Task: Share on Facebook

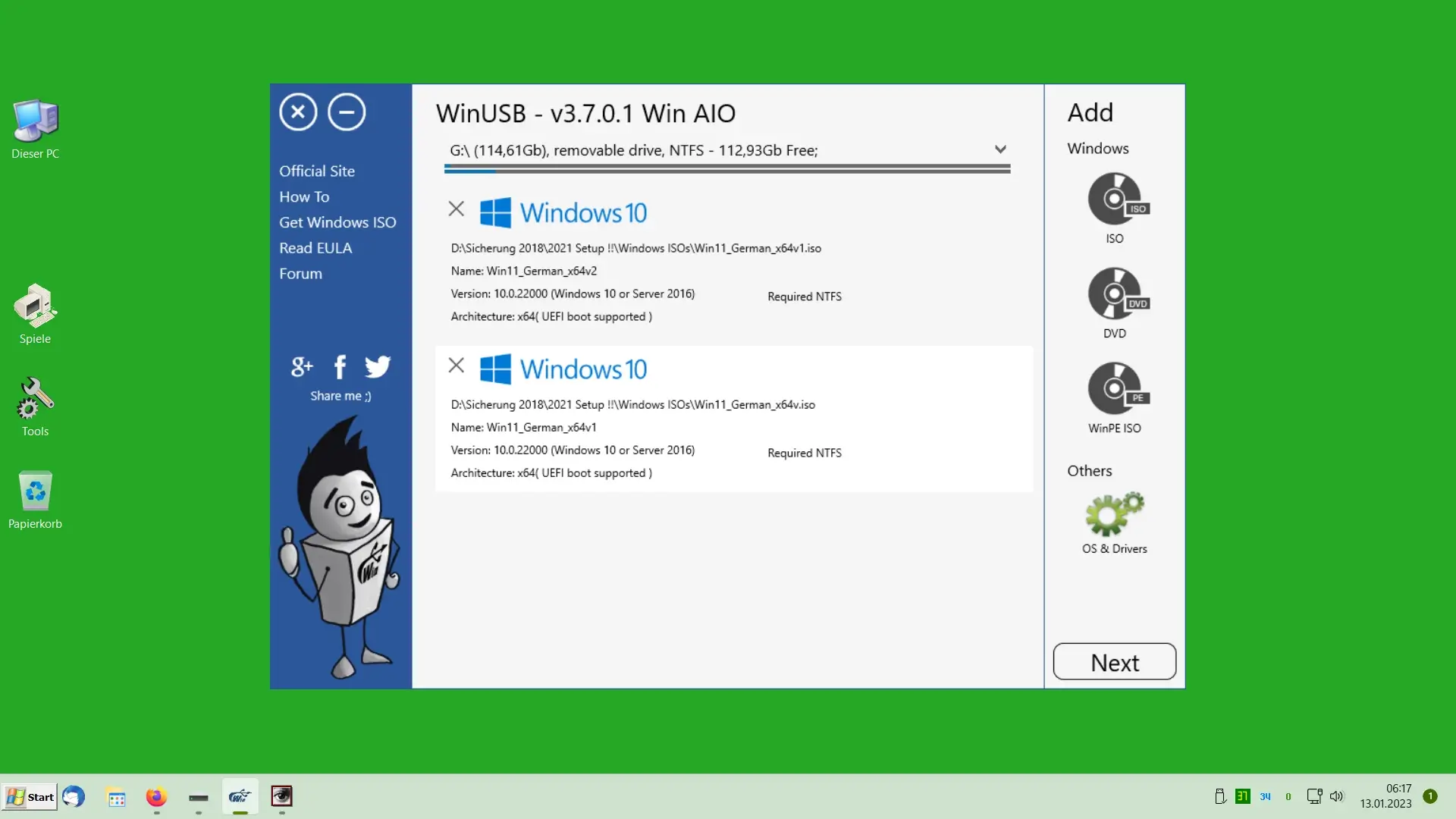Action: point(340,367)
